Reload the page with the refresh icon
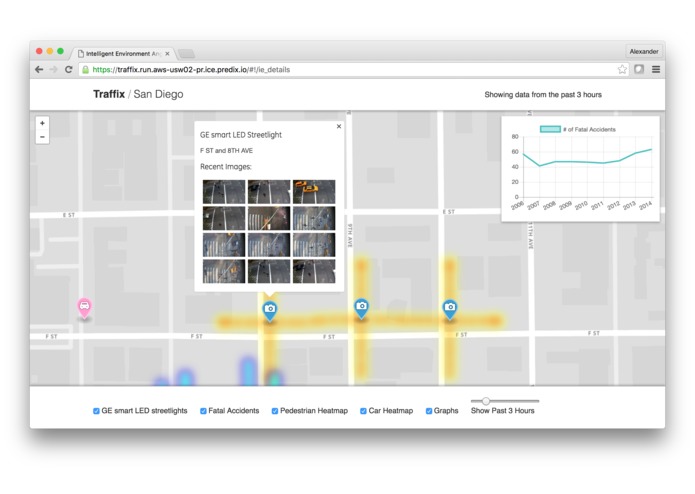695x494 pixels. pos(68,70)
